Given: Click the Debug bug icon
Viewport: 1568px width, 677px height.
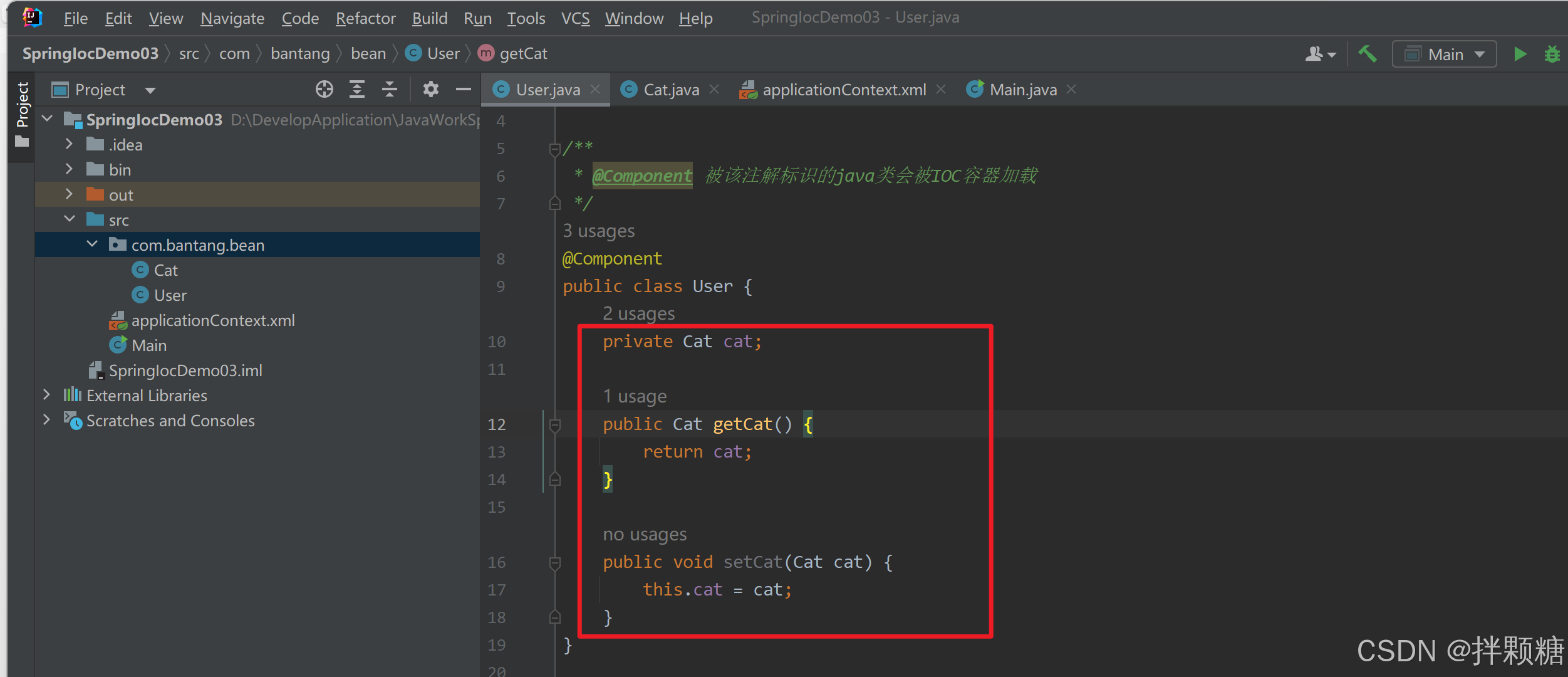Looking at the screenshot, I should coord(1552,55).
